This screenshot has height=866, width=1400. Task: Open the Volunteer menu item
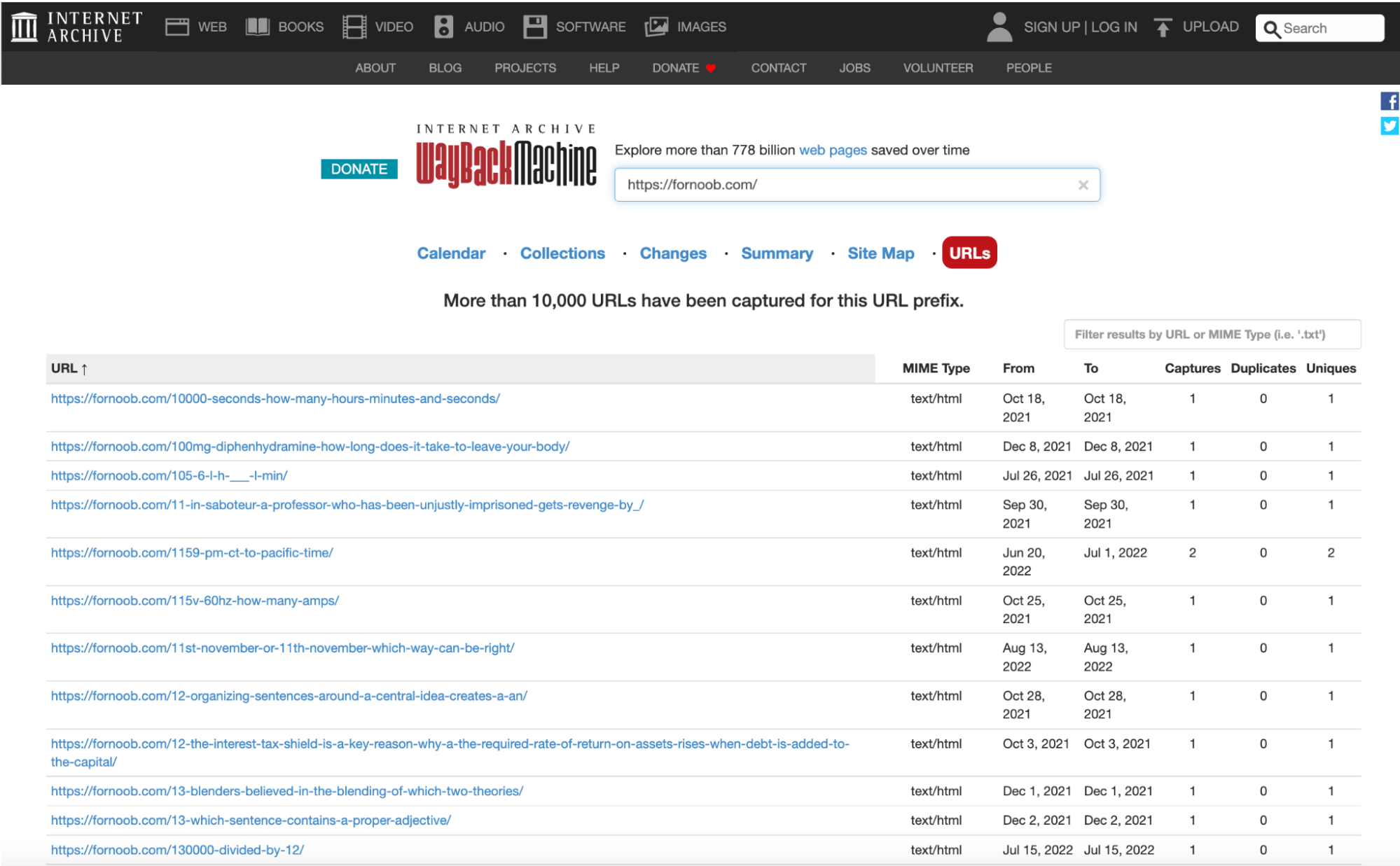coord(938,68)
